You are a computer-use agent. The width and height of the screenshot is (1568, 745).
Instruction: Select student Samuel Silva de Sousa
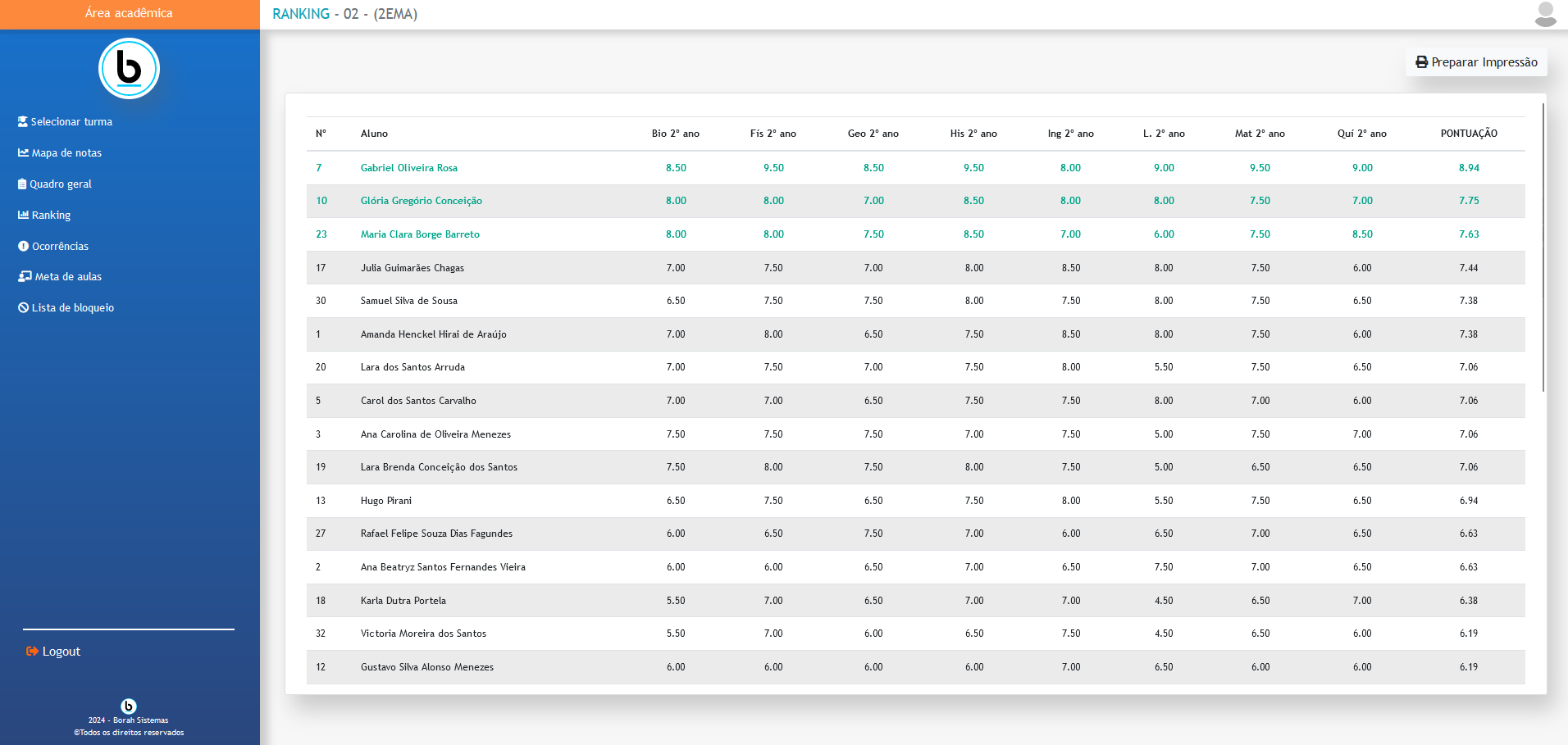tap(409, 301)
